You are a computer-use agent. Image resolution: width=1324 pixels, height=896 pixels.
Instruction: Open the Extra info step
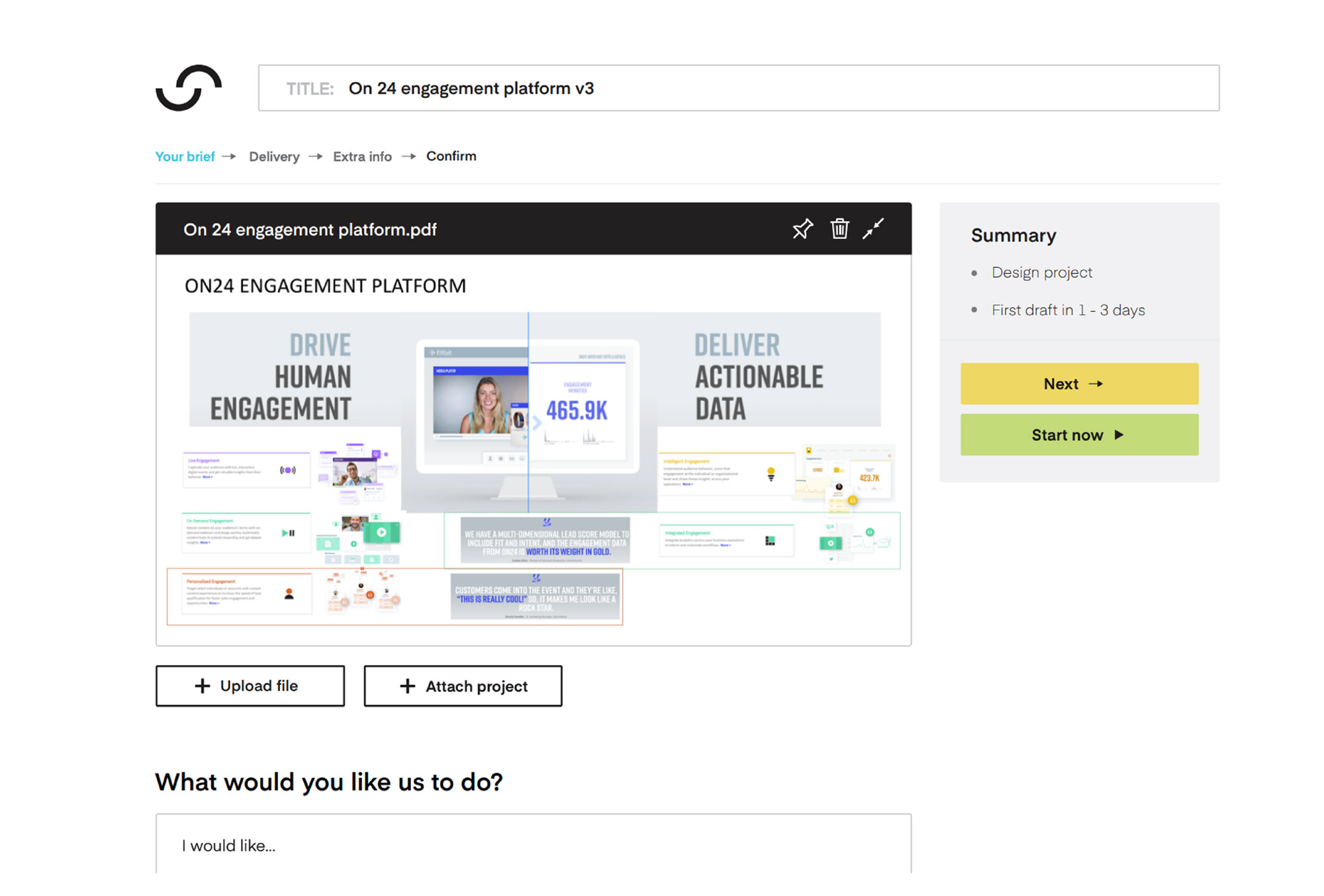362,156
